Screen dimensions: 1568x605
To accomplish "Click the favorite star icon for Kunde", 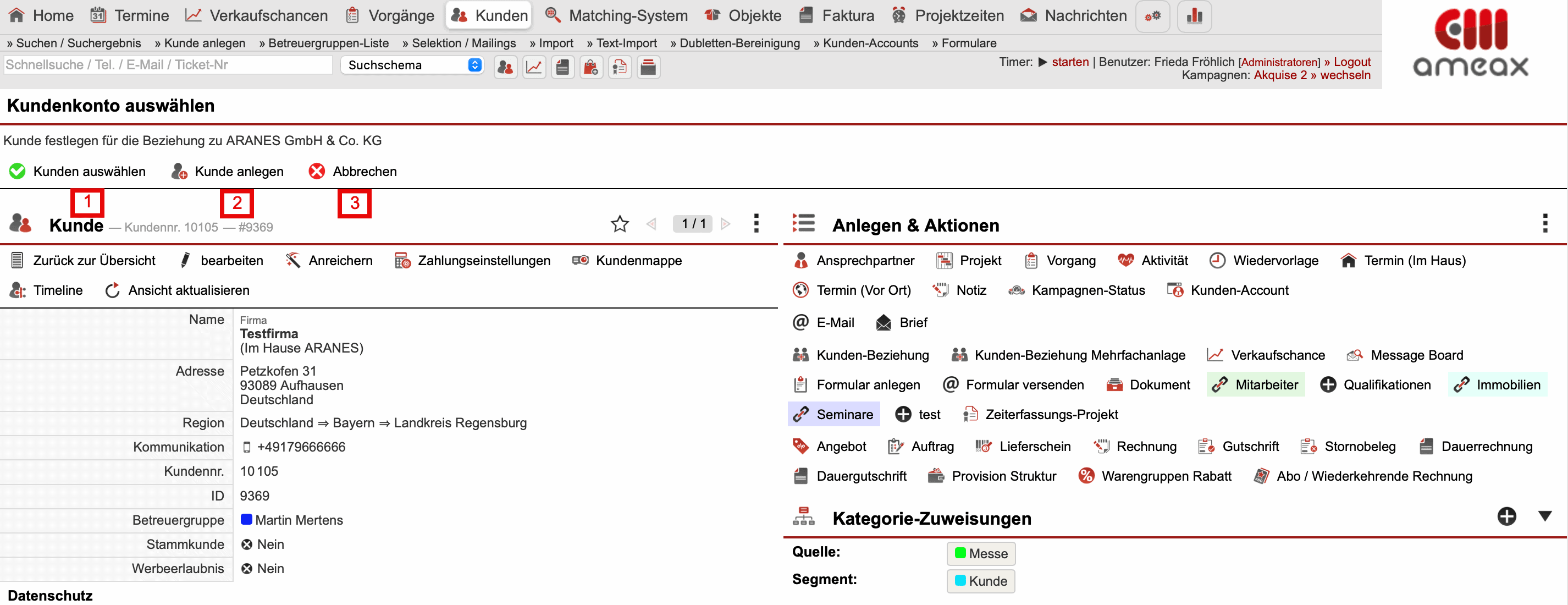I will click(x=619, y=224).
